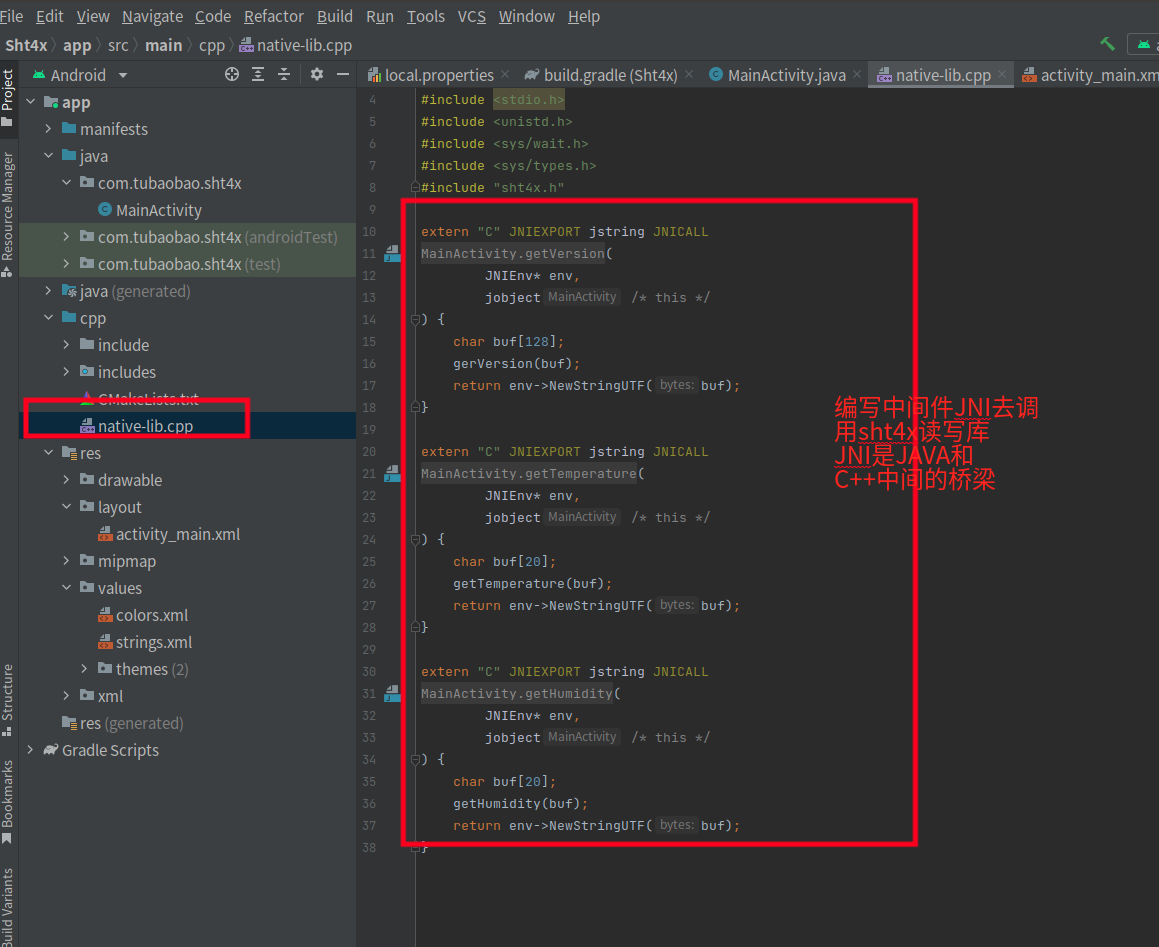Open Project panel gear settings
The image size is (1159, 947).
[x=317, y=75]
